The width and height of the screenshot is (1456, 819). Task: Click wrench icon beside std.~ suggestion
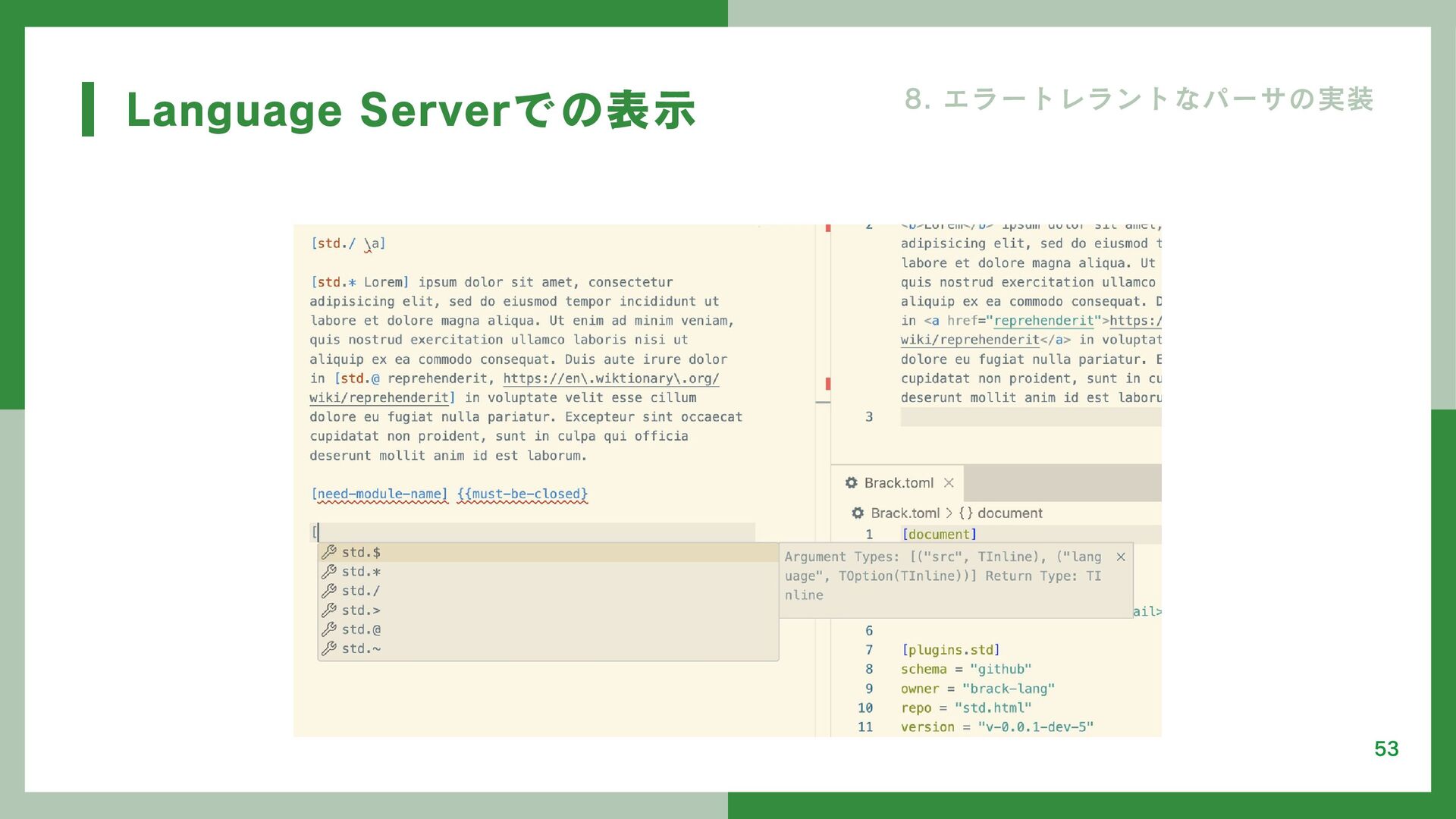[x=329, y=648]
